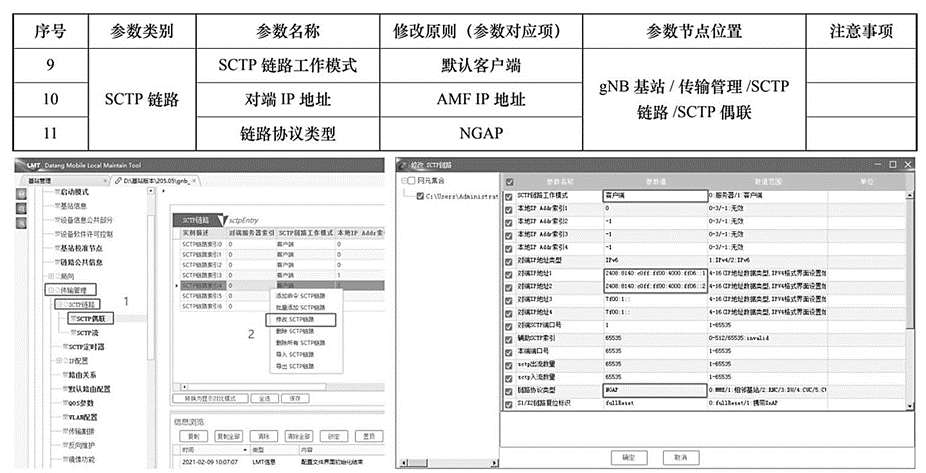The height and width of the screenshot is (473, 926).
Task: Choose 修改 SCTP链路 from the context menu
Action: [x=301, y=319]
